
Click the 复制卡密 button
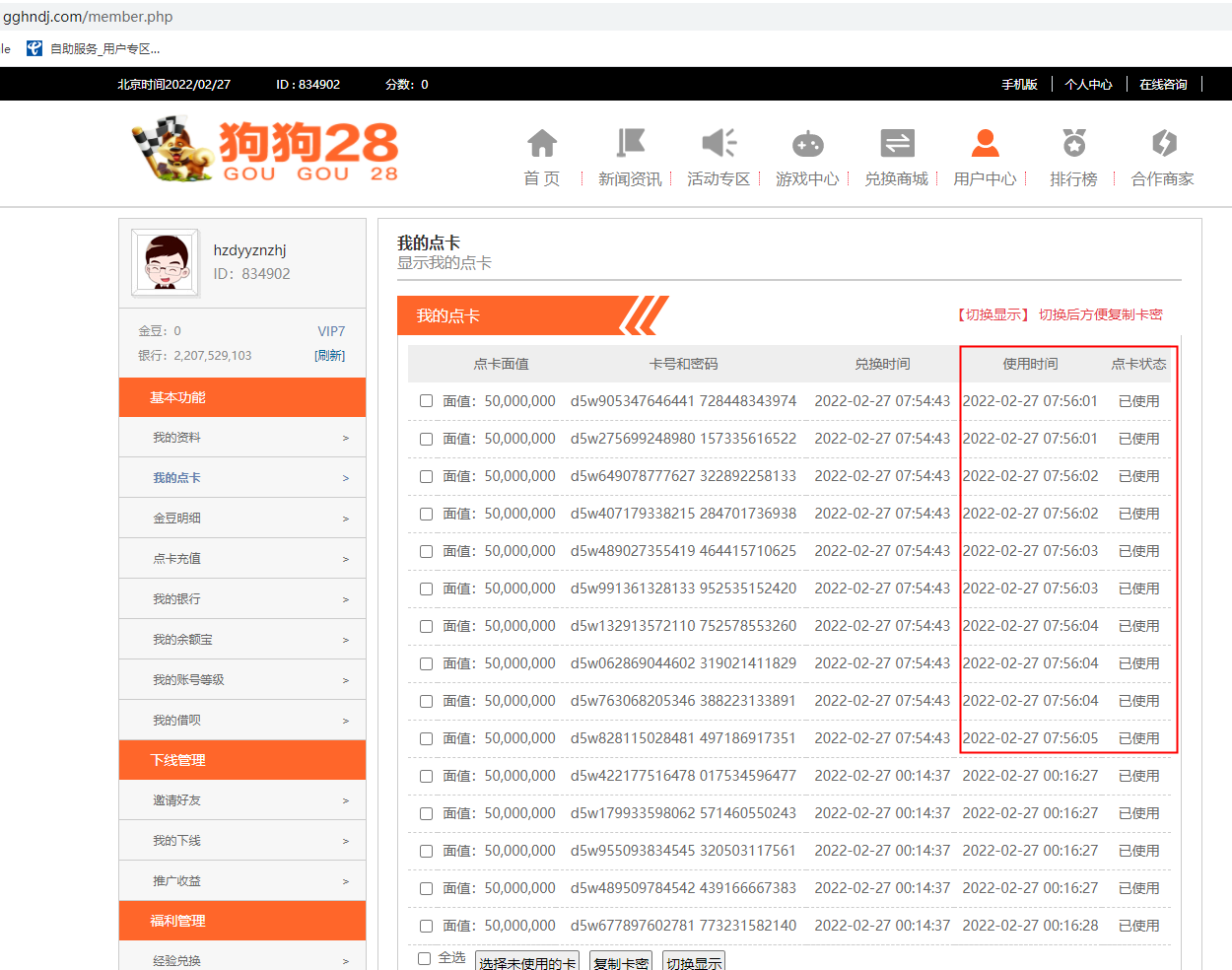621,962
